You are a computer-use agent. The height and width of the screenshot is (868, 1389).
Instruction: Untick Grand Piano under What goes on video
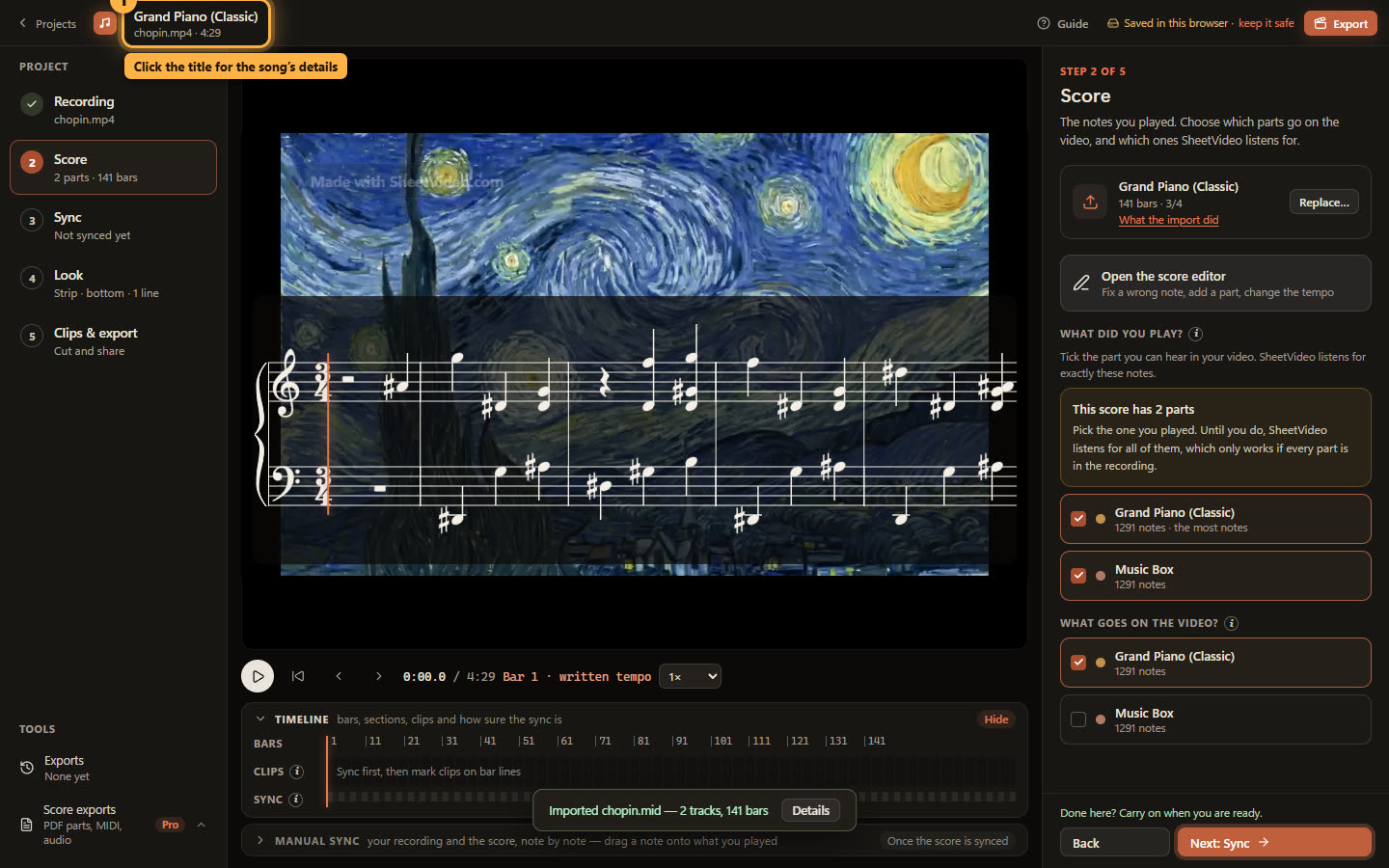(x=1078, y=663)
